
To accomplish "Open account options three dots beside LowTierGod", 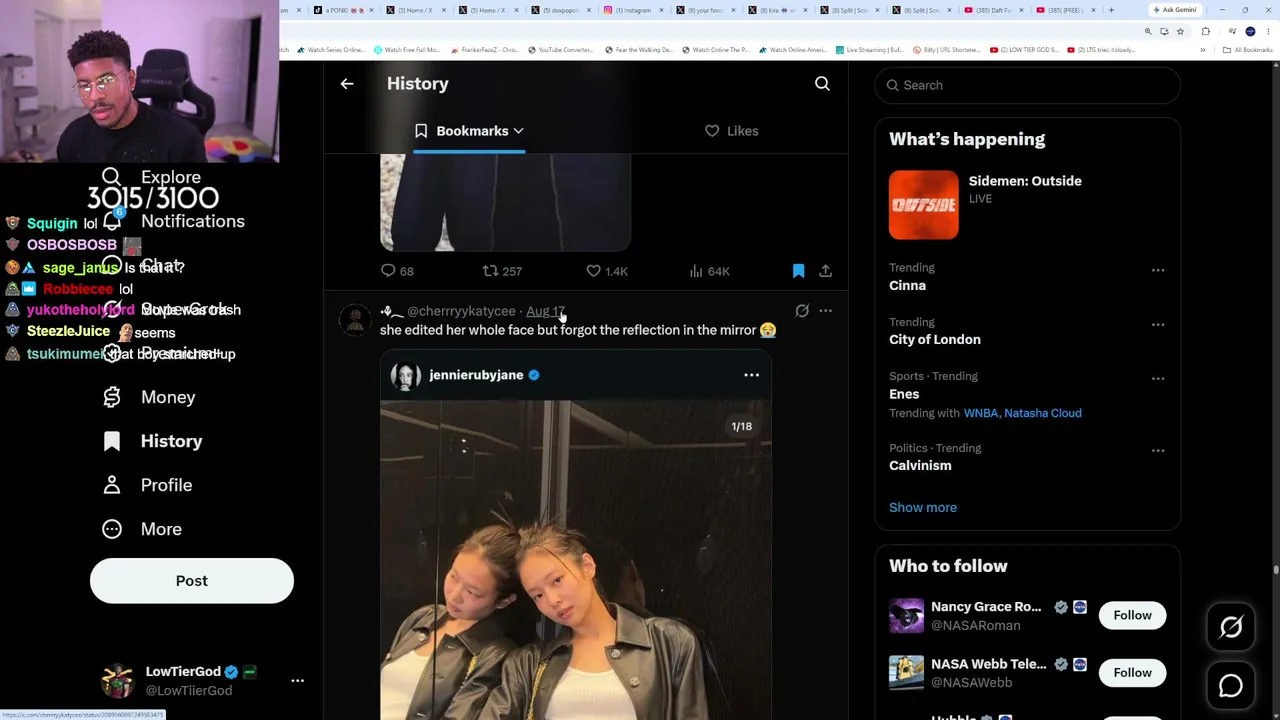I will click(x=297, y=680).
